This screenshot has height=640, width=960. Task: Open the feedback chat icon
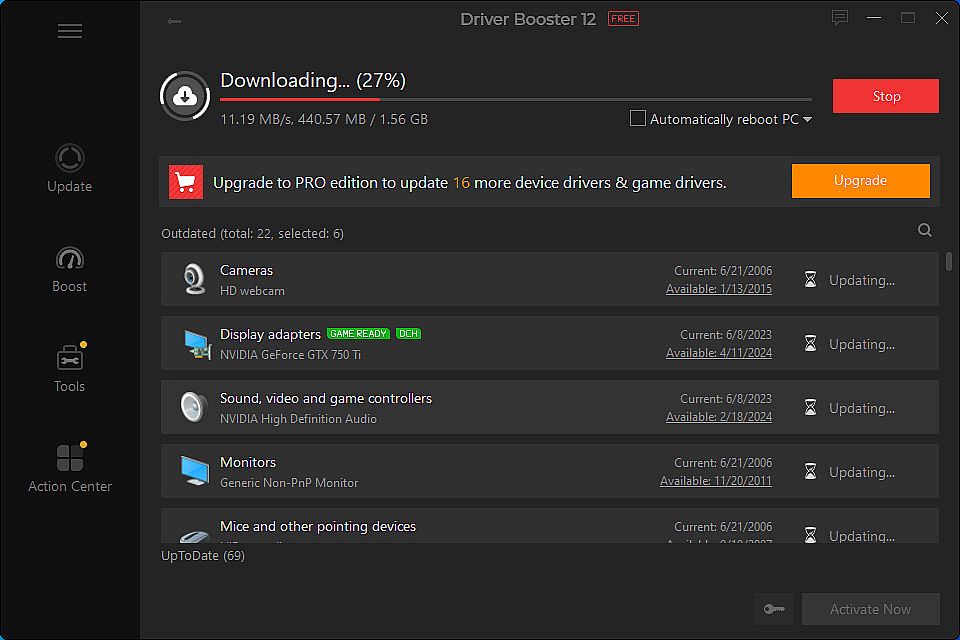pyautogui.click(x=839, y=18)
